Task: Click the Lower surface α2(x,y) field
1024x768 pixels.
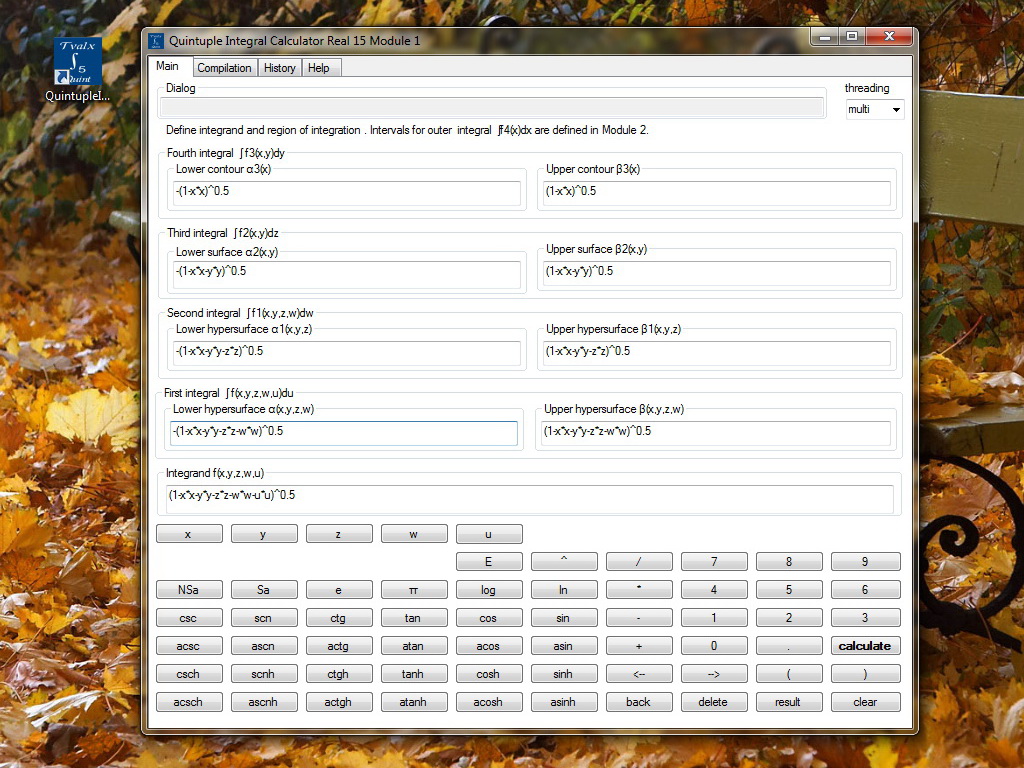Action: point(347,274)
